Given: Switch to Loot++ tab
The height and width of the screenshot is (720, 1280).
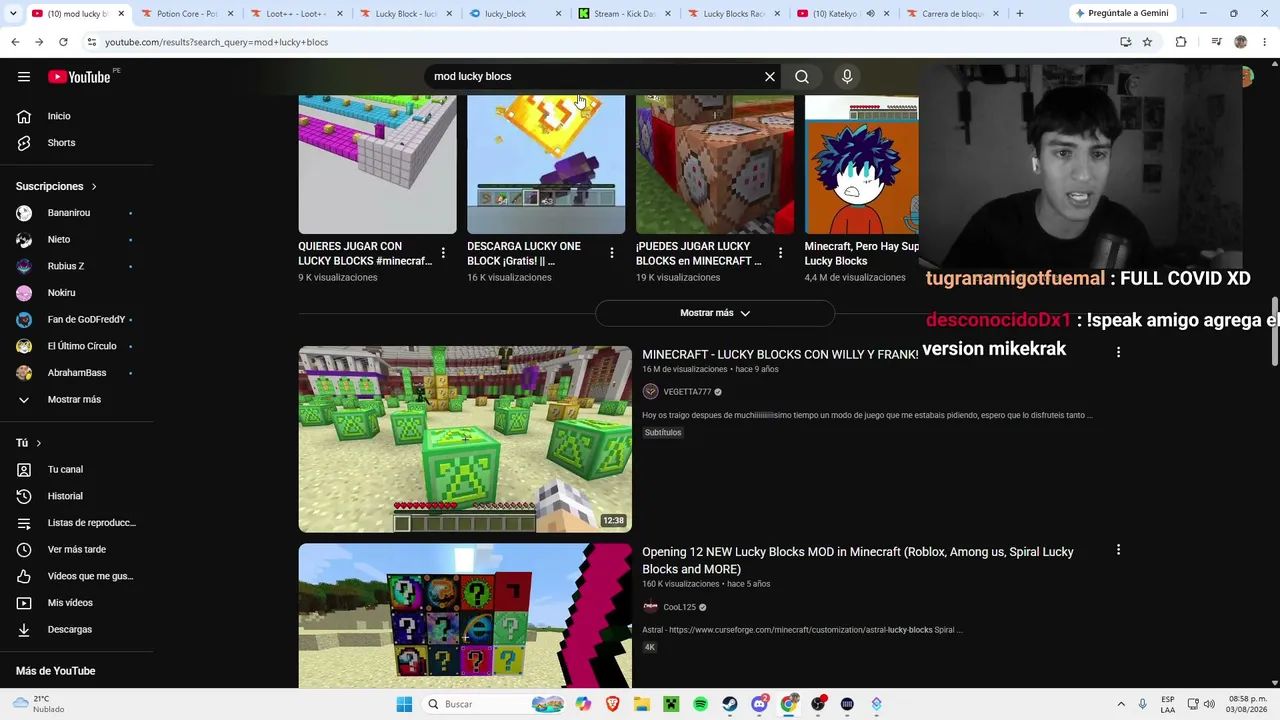Looking at the screenshot, I should [295, 14].
